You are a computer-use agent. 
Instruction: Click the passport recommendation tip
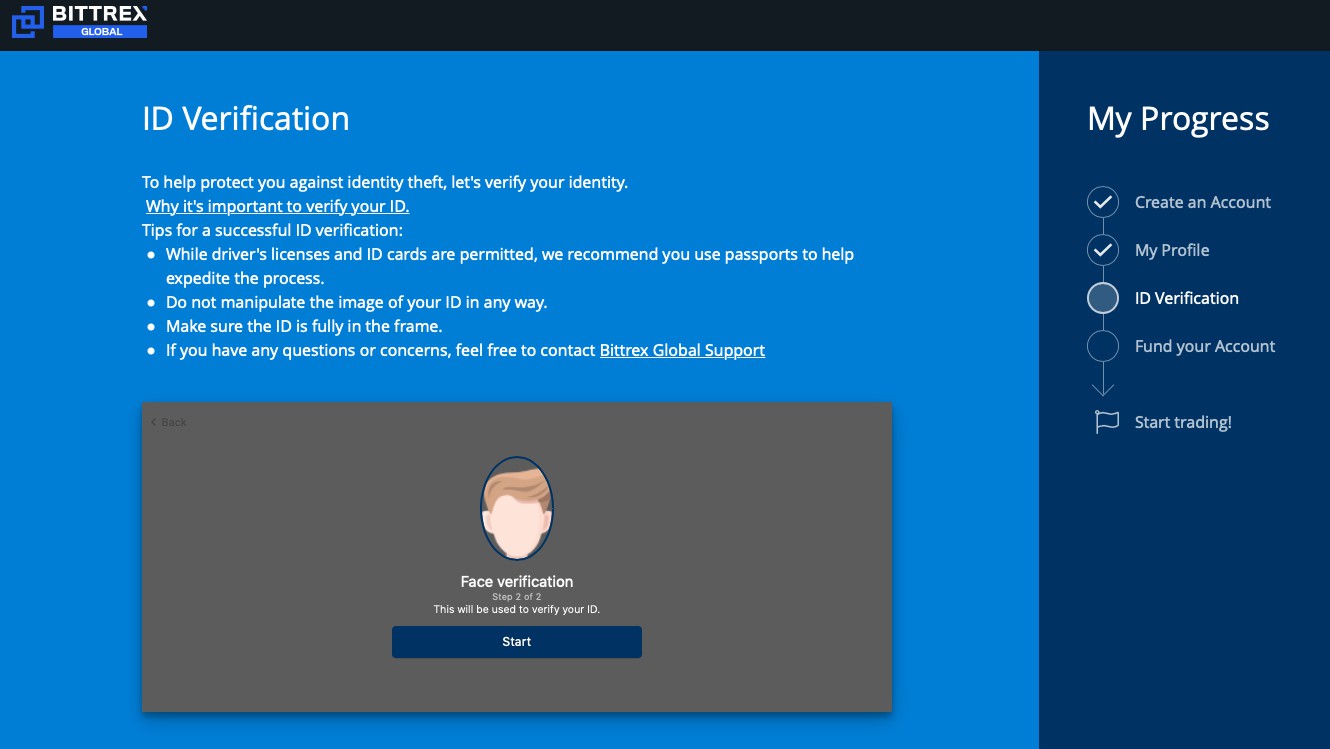(510, 266)
